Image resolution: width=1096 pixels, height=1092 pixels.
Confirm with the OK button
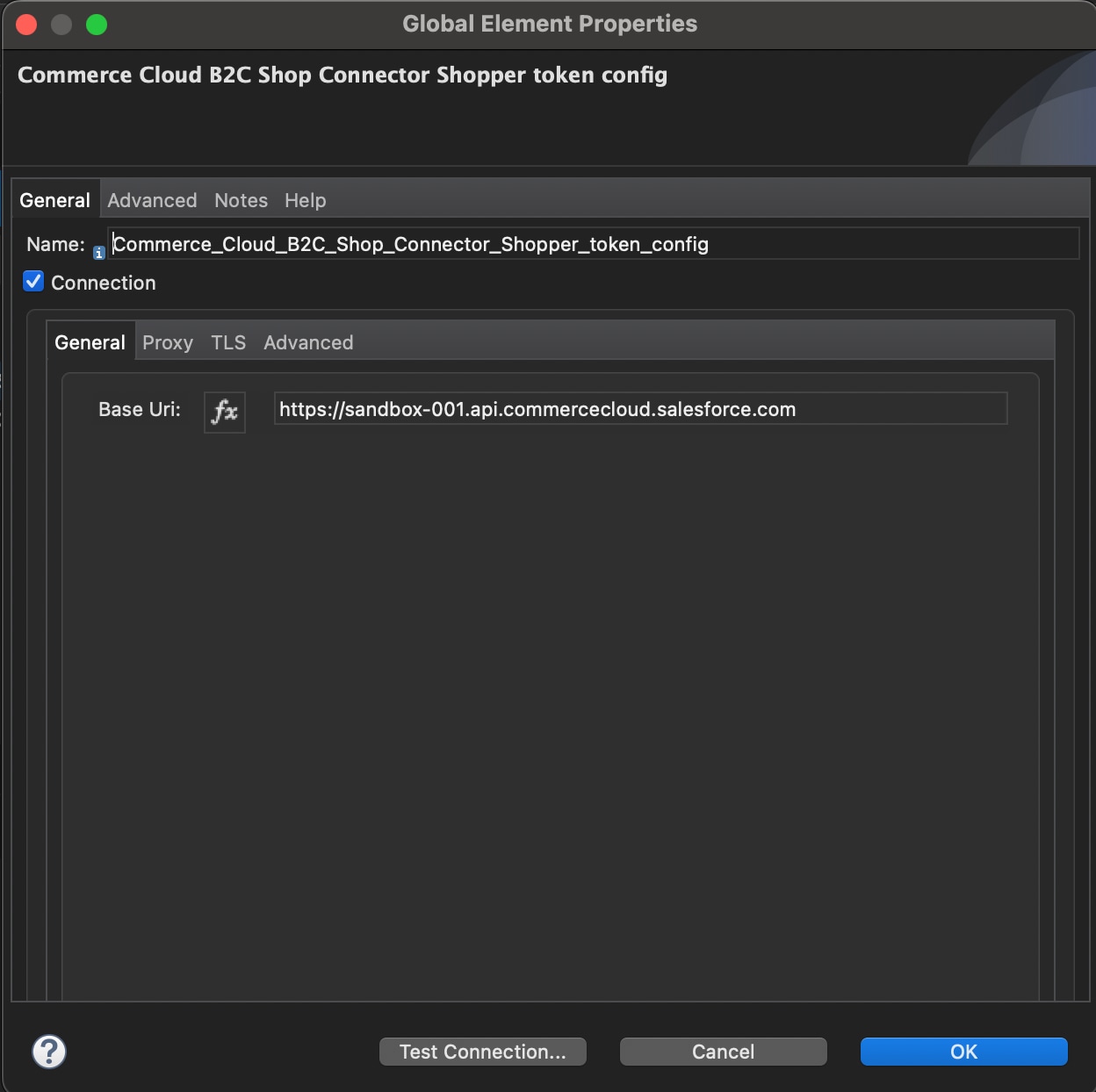click(964, 1052)
